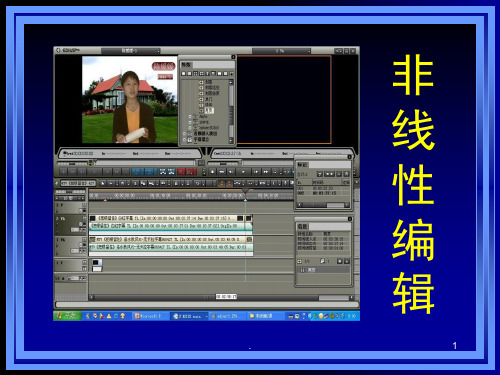Viewport: 500px width, 375px height.
Task: Select marker 001 row in marker list
Action: point(322,188)
